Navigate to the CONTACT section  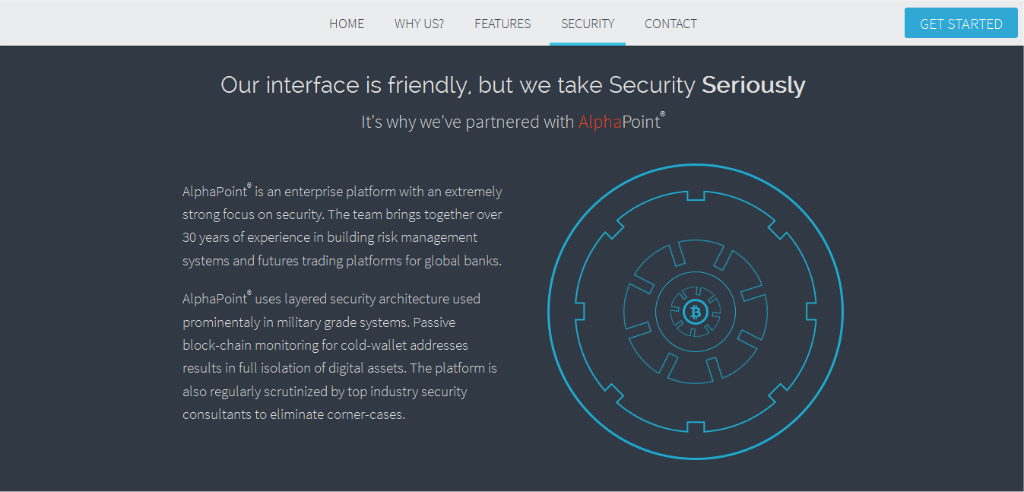(x=671, y=24)
